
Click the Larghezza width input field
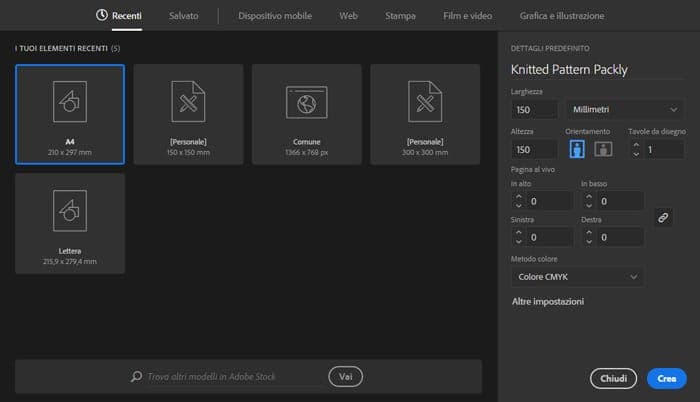click(x=534, y=108)
